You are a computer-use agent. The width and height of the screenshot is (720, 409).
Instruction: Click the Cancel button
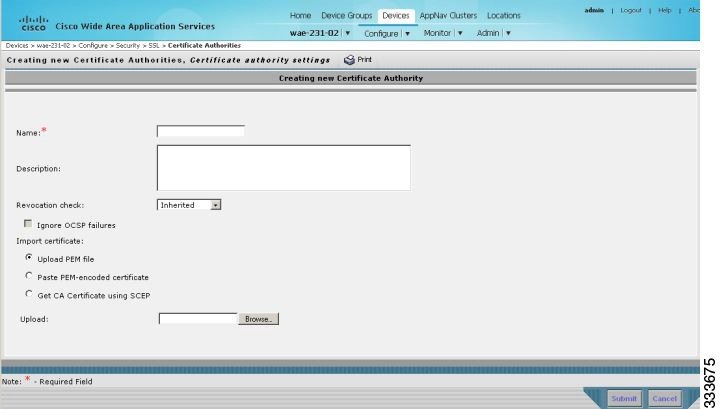tap(664, 398)
